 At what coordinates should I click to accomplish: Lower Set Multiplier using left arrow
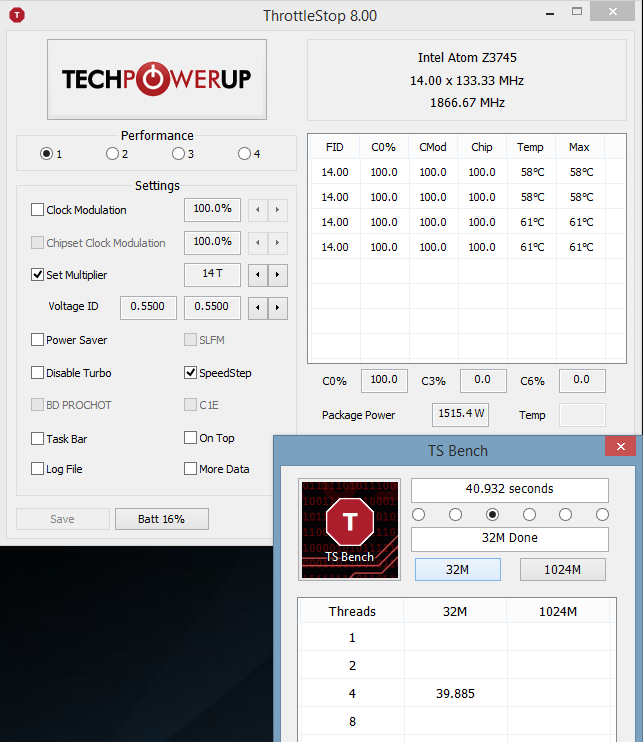tap(258, 274)
